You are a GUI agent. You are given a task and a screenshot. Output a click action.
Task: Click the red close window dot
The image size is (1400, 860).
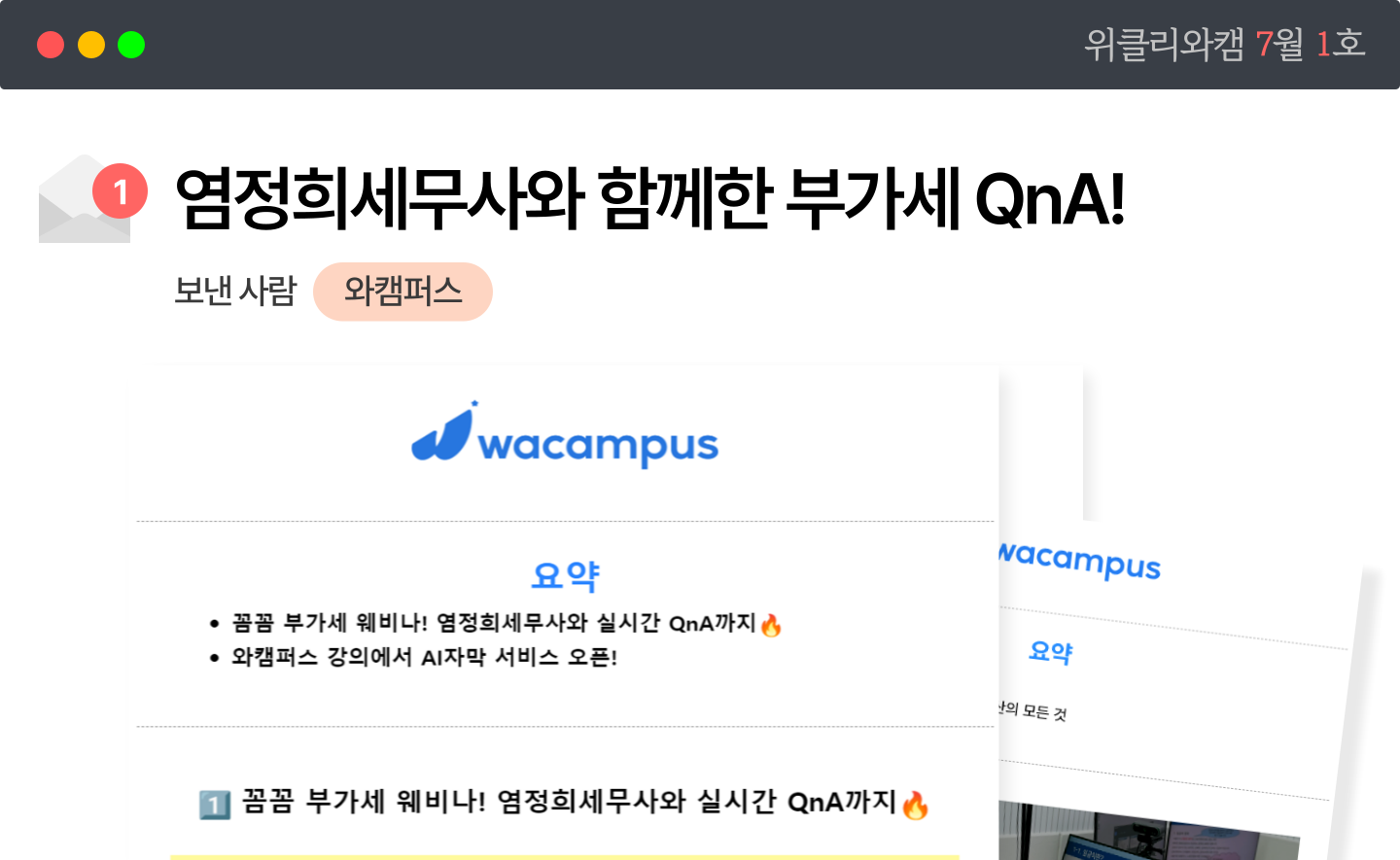[x=51, y=45]
